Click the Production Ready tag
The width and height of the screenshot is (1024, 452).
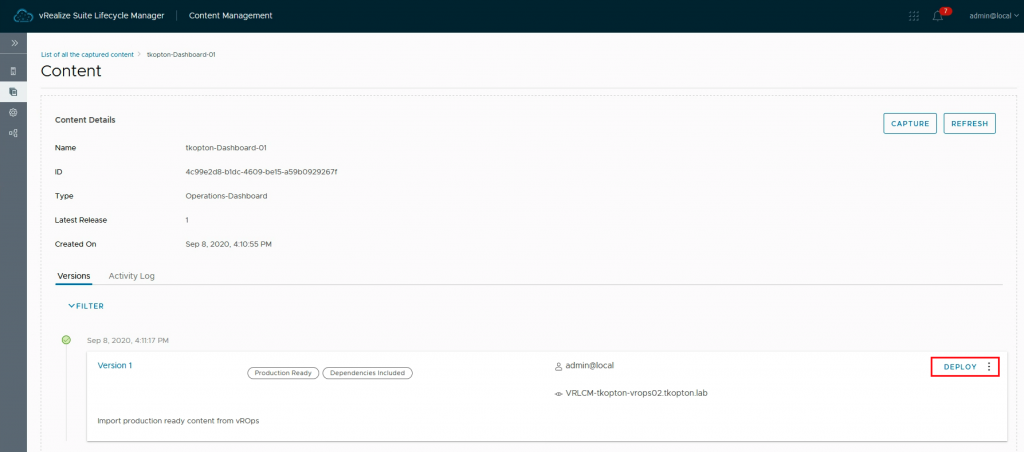tap(283, 373)
